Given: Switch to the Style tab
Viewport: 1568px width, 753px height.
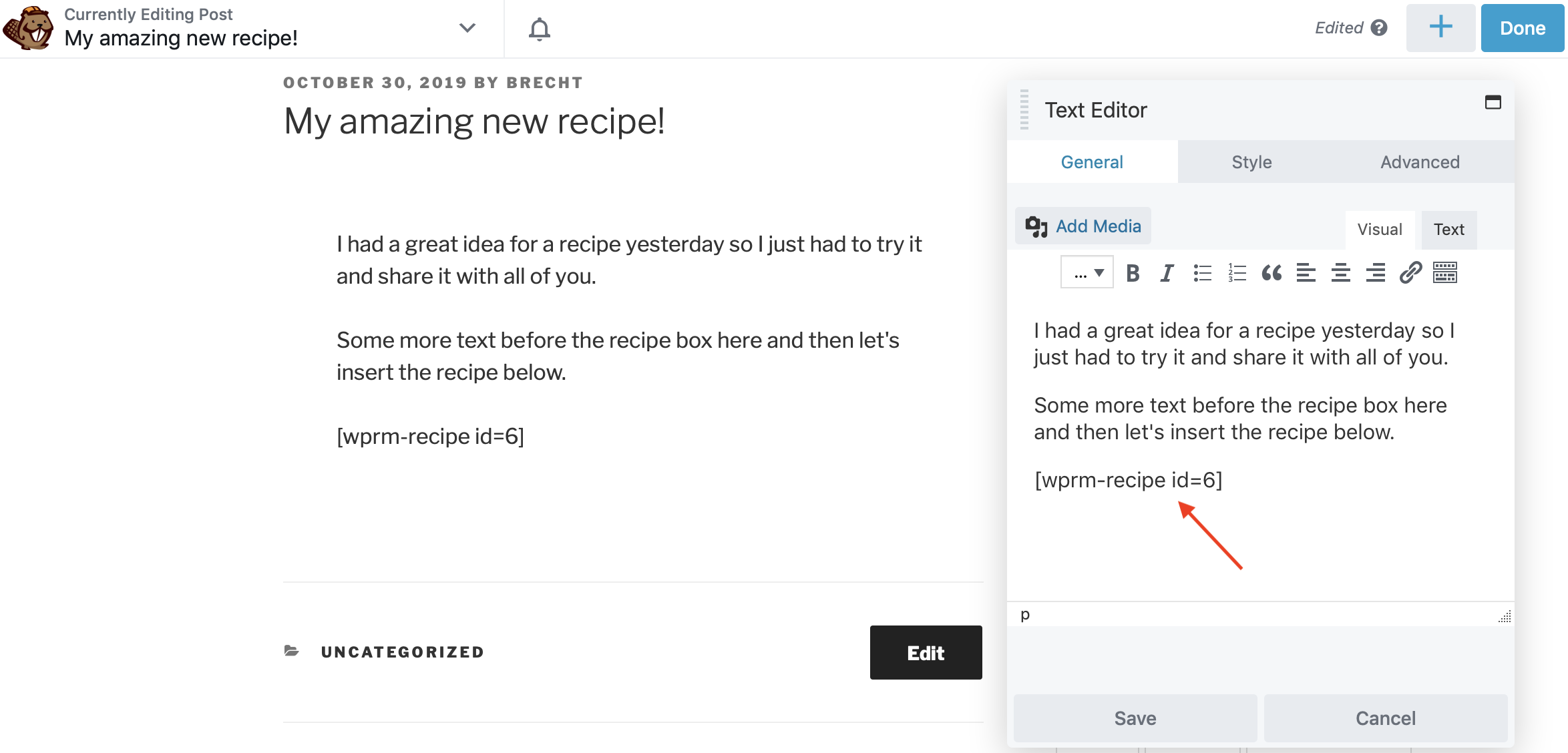Looking at the screenshot, I should [1251, 162].
